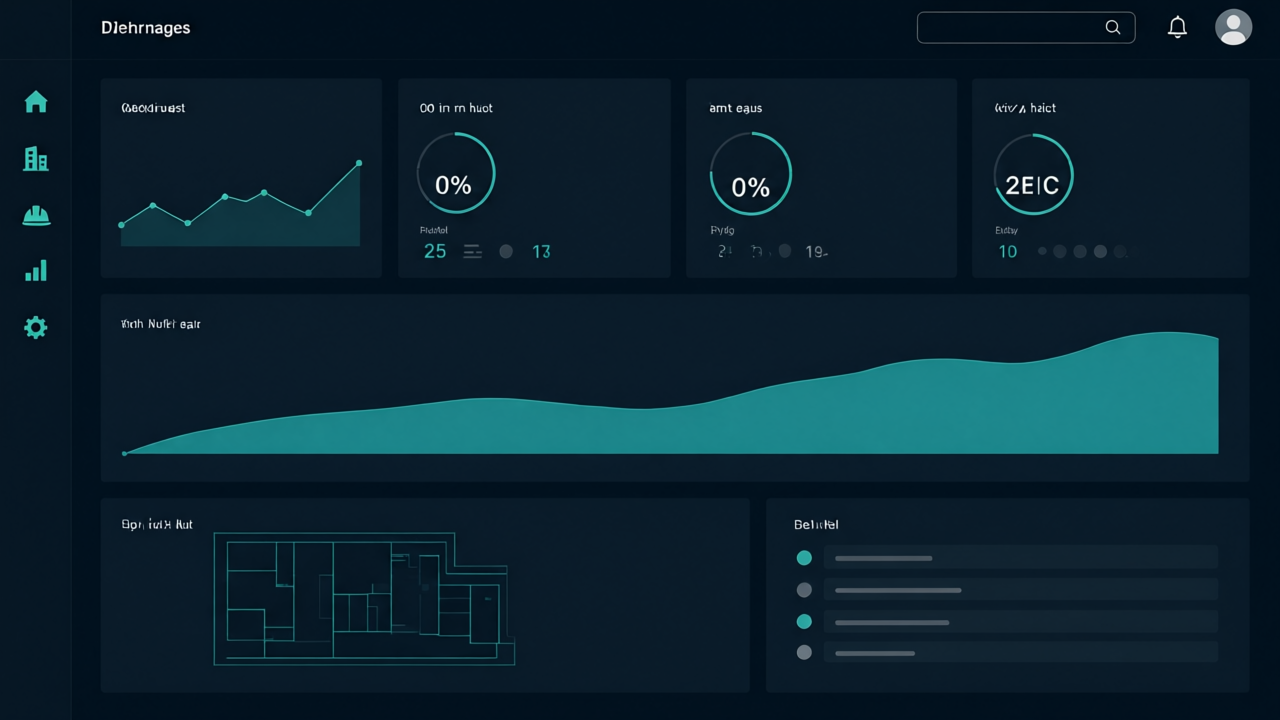Open the bar chart sidebar icon
Image resolution: width=1280 pixels, height=720 pixels.
coord(36,271)
